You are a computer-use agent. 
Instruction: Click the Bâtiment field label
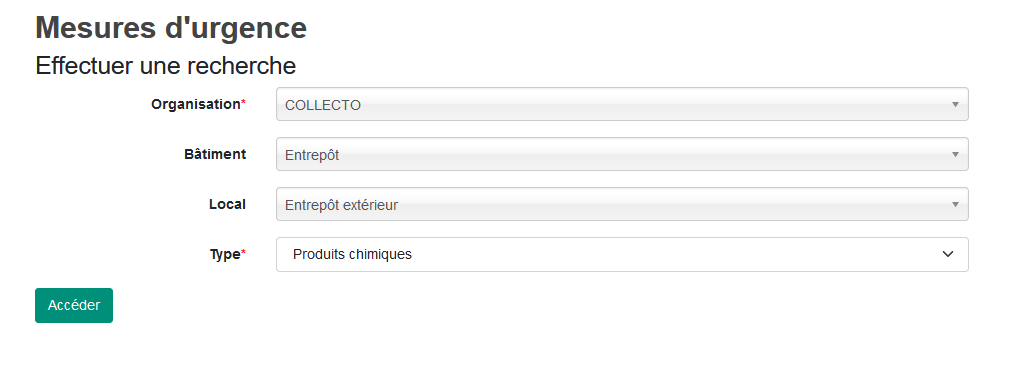(215, 154)
